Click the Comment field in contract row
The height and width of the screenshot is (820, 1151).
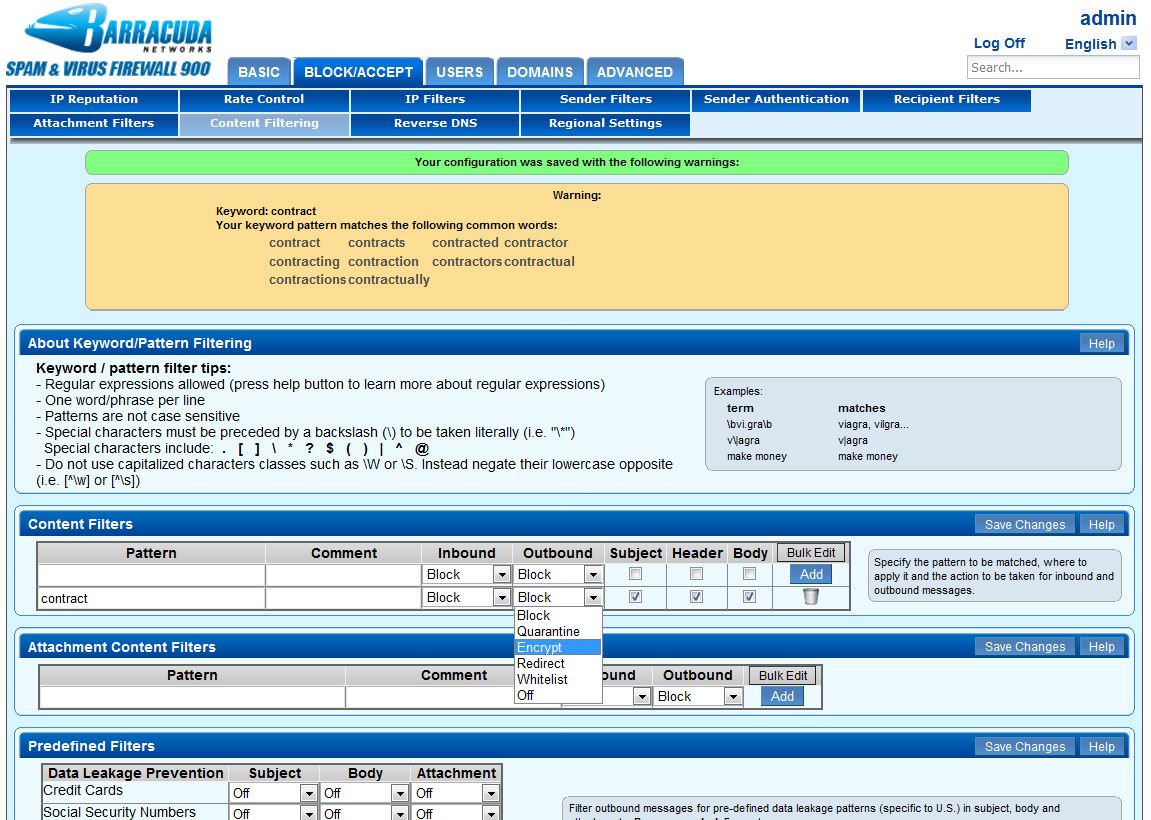[343, 598]
